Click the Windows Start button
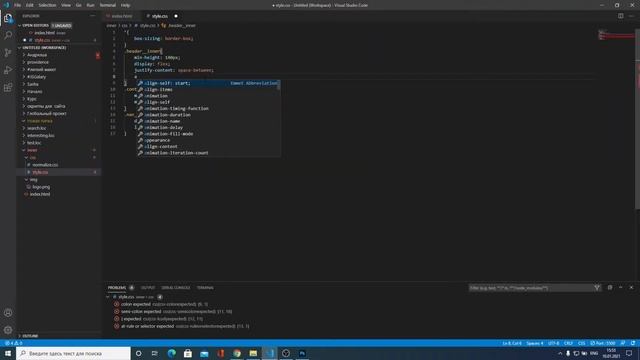The width and height of the screenshot is (640, 360). (x=8, y=353)
